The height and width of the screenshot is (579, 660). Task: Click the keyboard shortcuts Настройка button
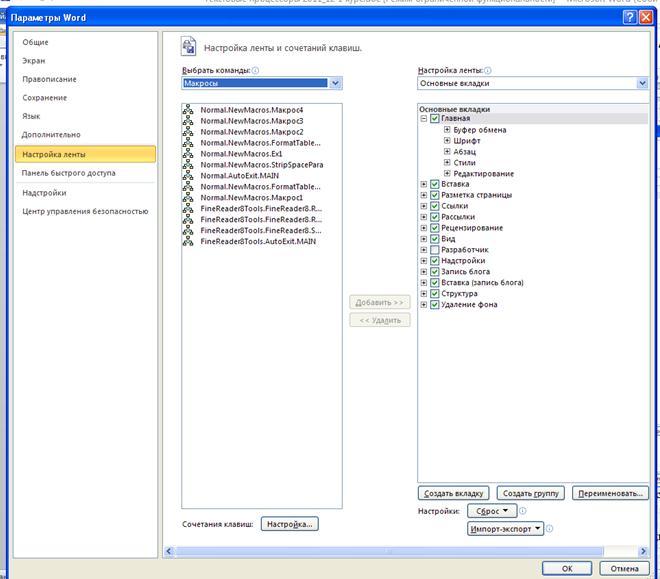[x=290, y=524]
